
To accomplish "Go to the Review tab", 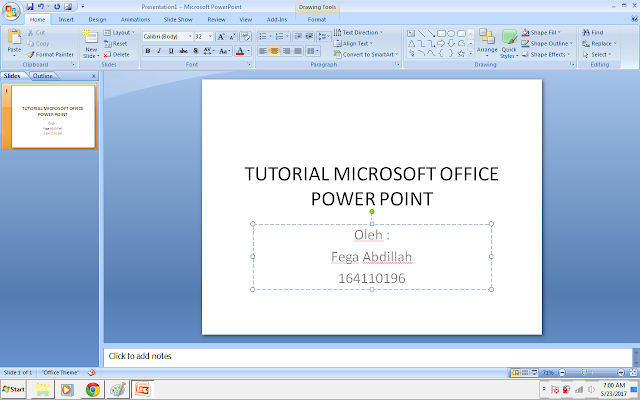I will coord(216,19).
